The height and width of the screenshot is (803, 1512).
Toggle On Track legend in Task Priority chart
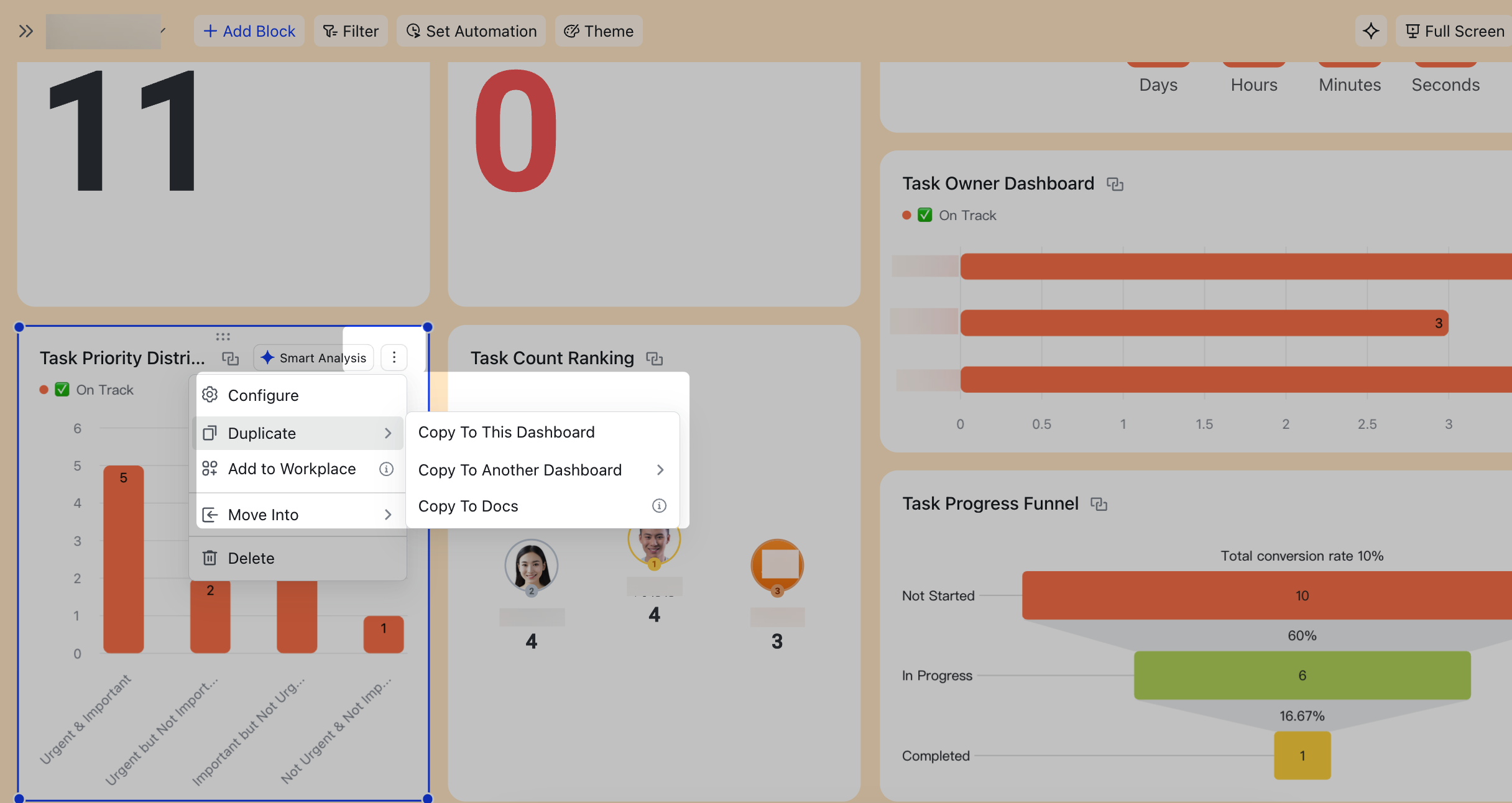87,390
